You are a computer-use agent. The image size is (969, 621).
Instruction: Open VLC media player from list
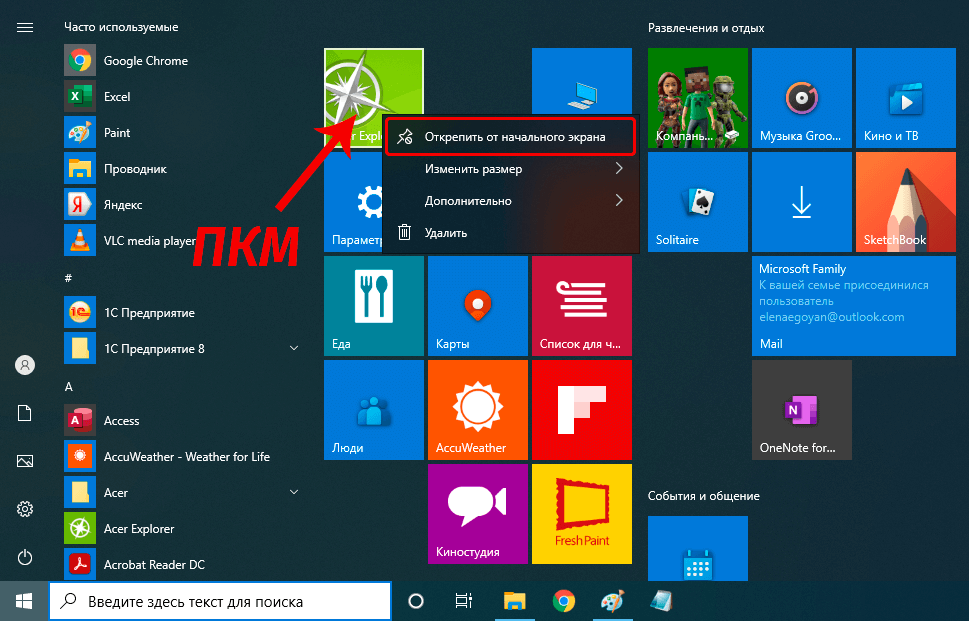click(149, 241)
